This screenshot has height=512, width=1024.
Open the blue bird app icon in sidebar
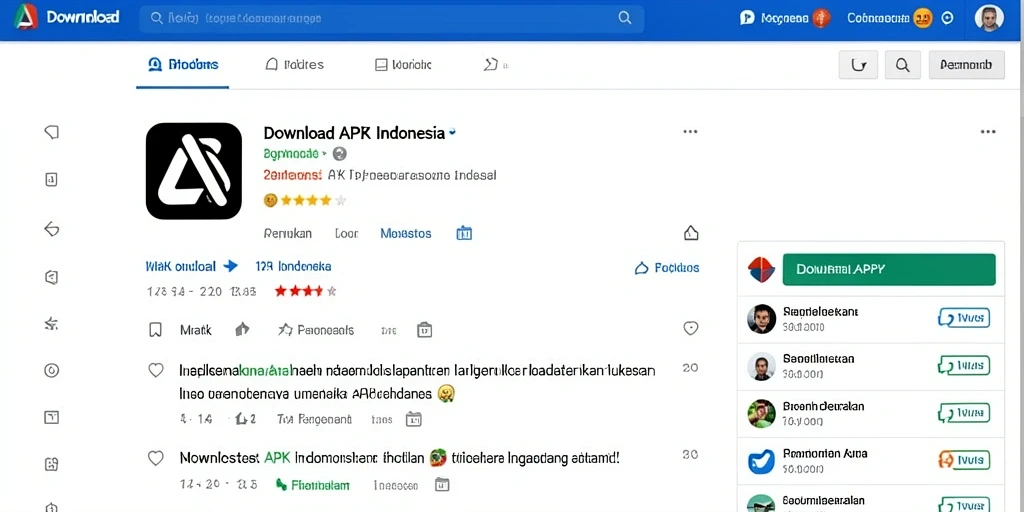point(761,461)
